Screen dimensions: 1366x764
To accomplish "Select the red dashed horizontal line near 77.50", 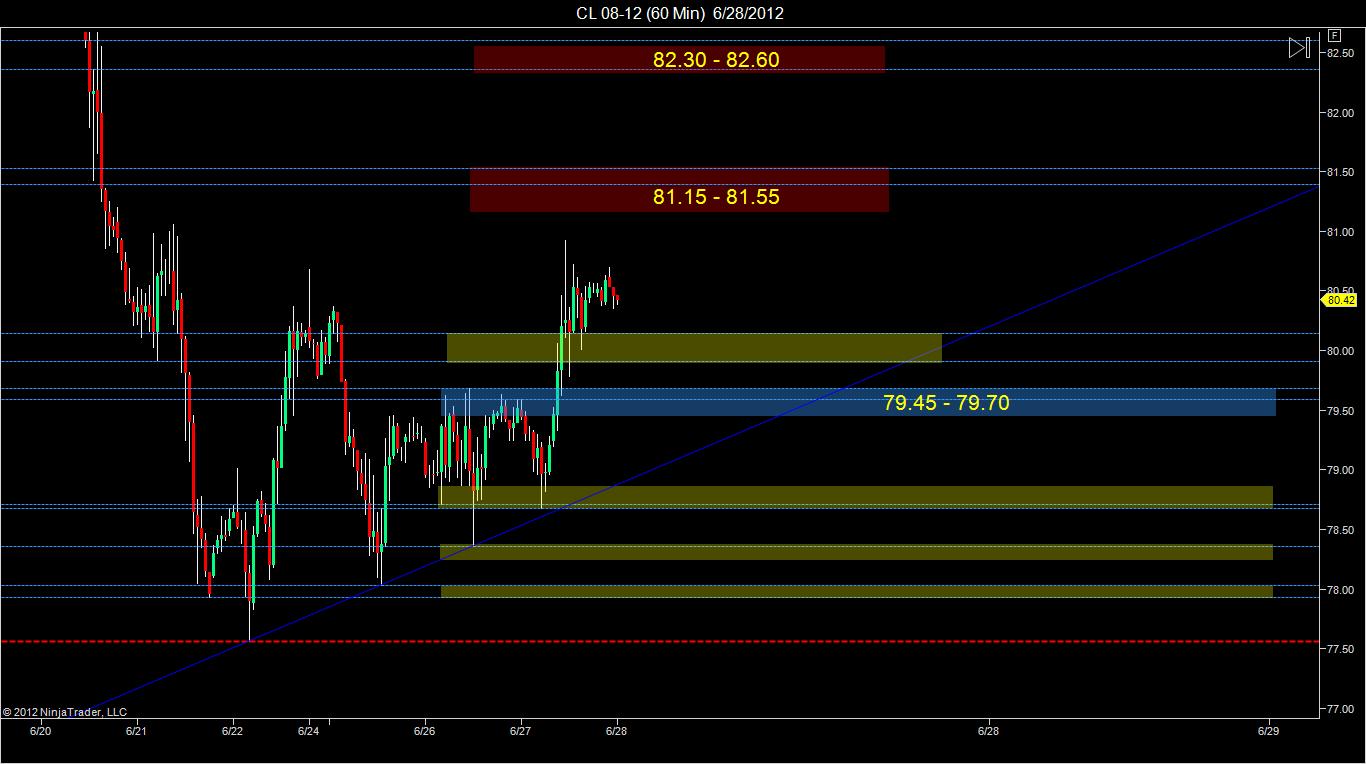I will tap(659, 642).
